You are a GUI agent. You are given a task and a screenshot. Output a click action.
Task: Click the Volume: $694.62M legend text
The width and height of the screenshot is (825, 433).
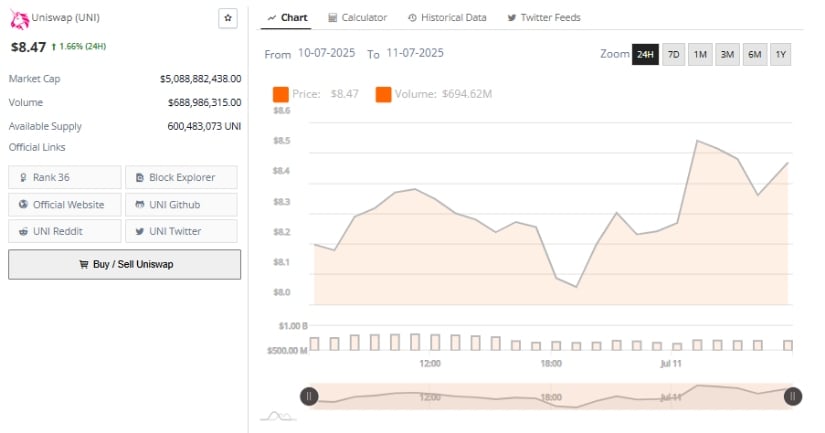[444, 94]
